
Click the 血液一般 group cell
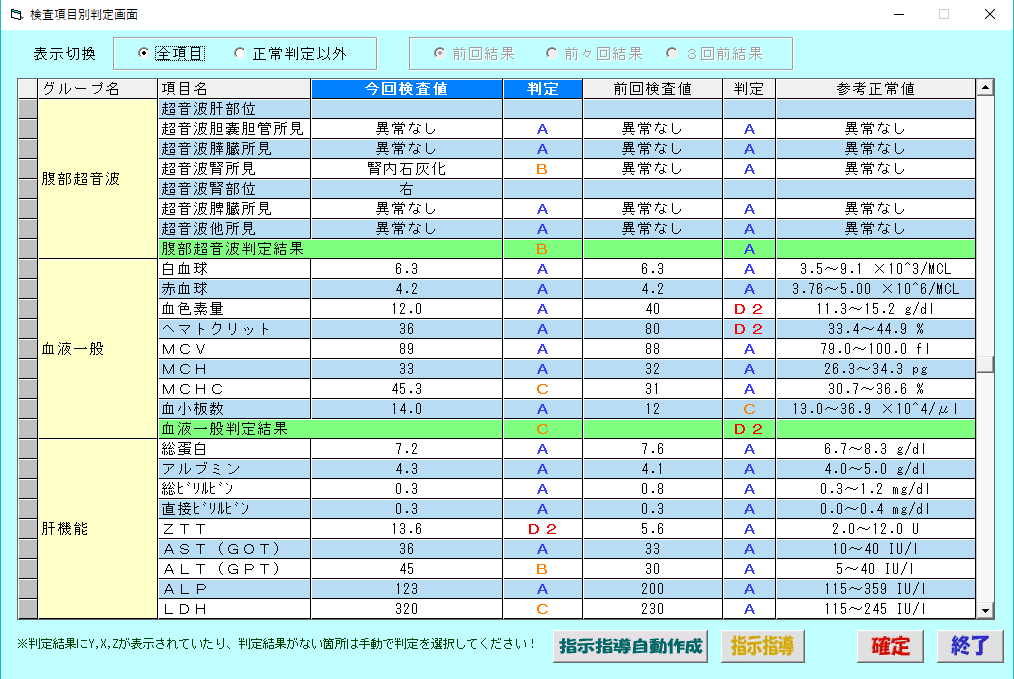click(x=98, y=349)
